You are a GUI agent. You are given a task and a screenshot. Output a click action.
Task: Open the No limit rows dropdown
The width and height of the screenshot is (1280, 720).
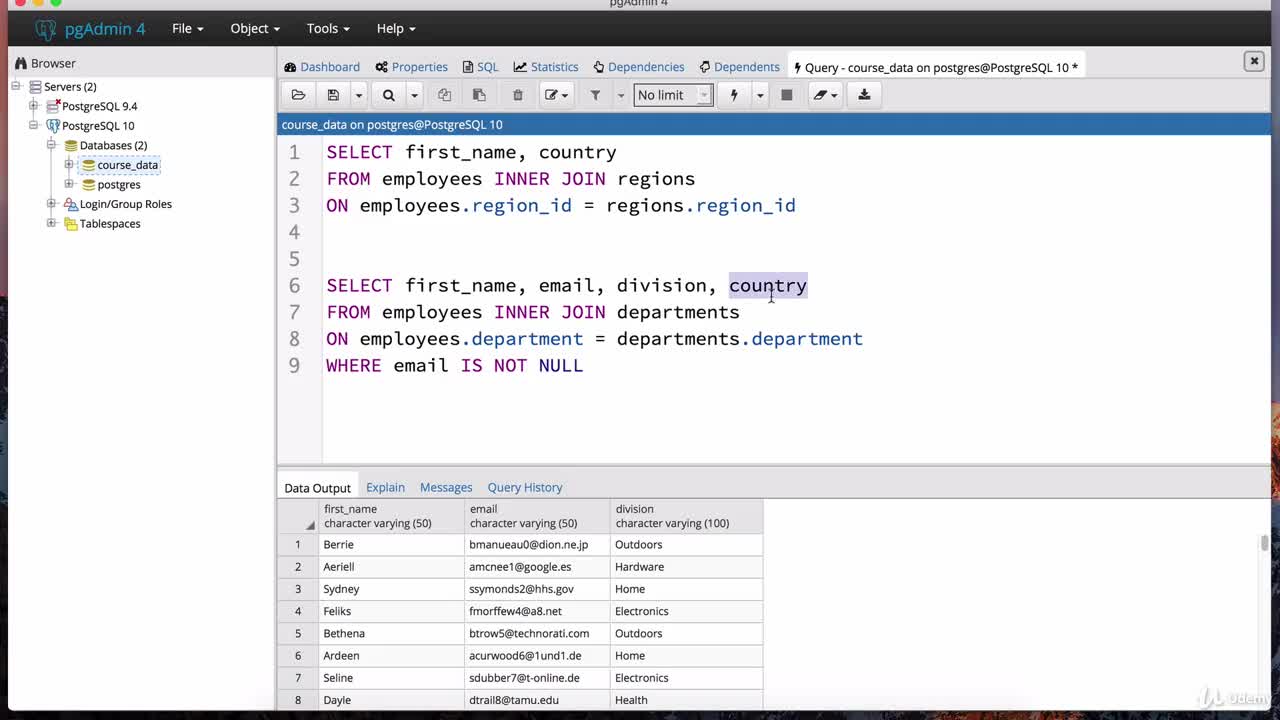(672, 95)
